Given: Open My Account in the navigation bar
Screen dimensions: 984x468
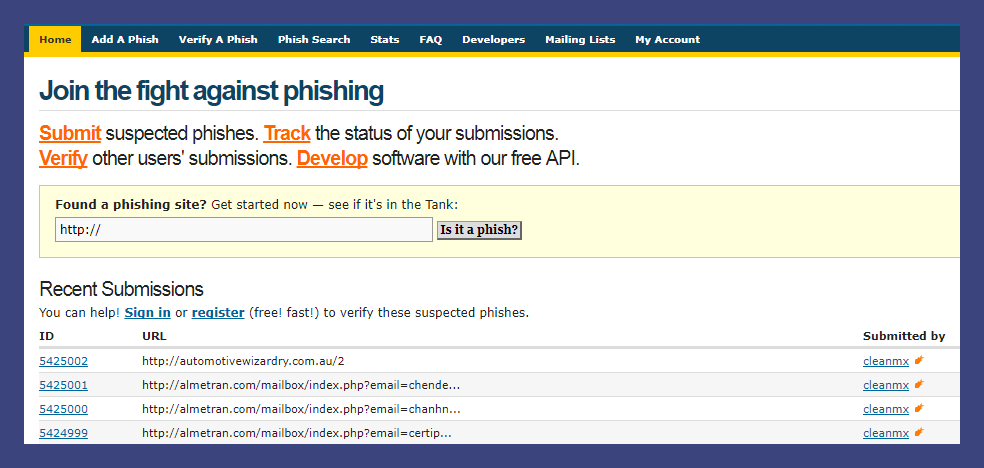Looking at the screenshot, I should 667,40.
